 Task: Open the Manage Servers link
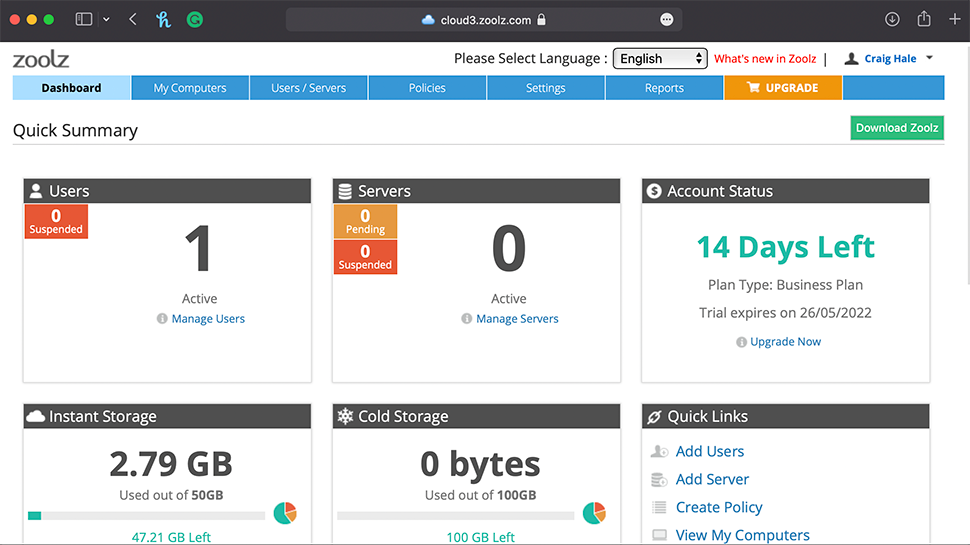tap(517, 319)
